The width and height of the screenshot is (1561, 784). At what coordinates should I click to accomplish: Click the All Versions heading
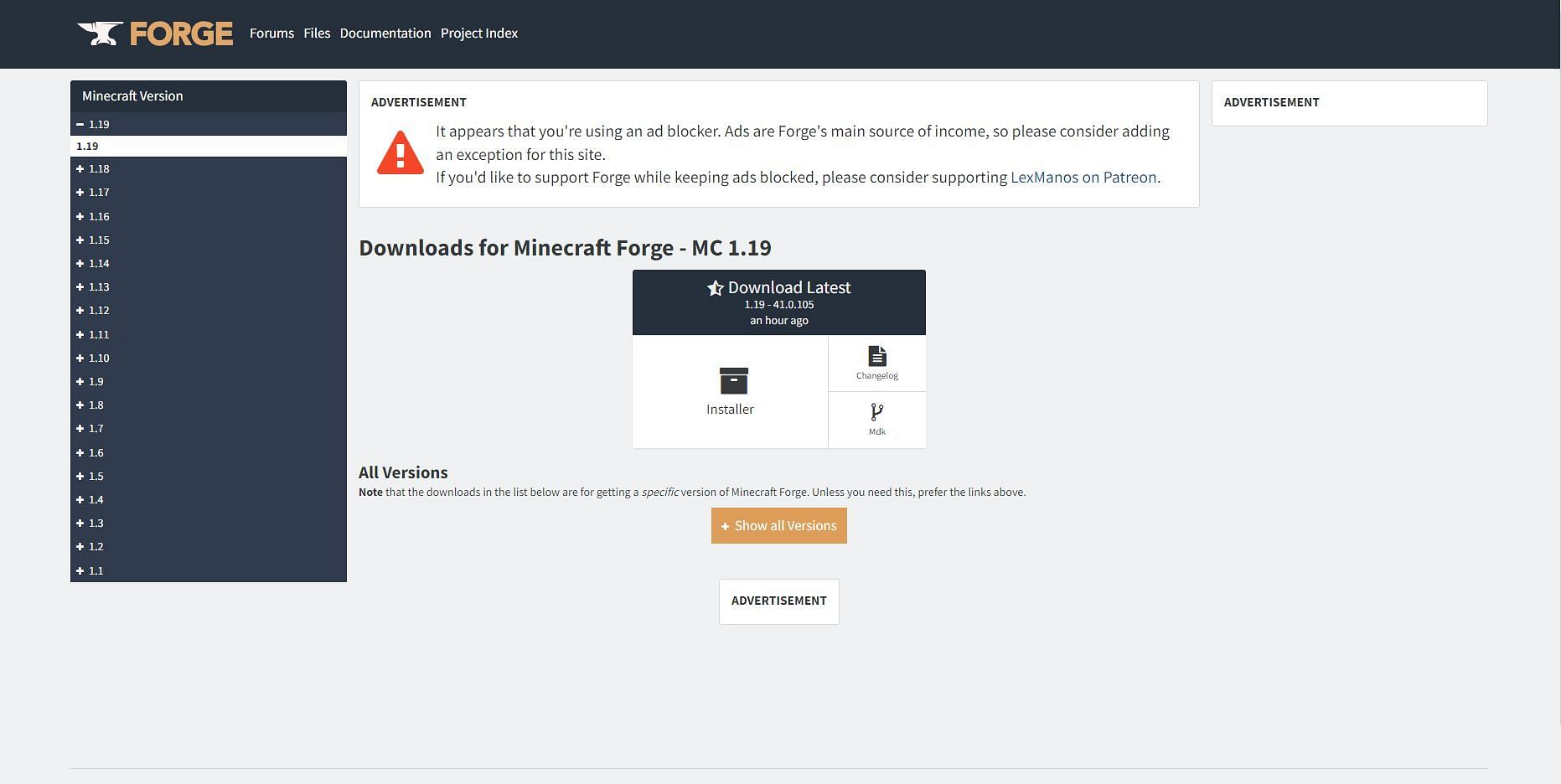(x=403, y=472)
